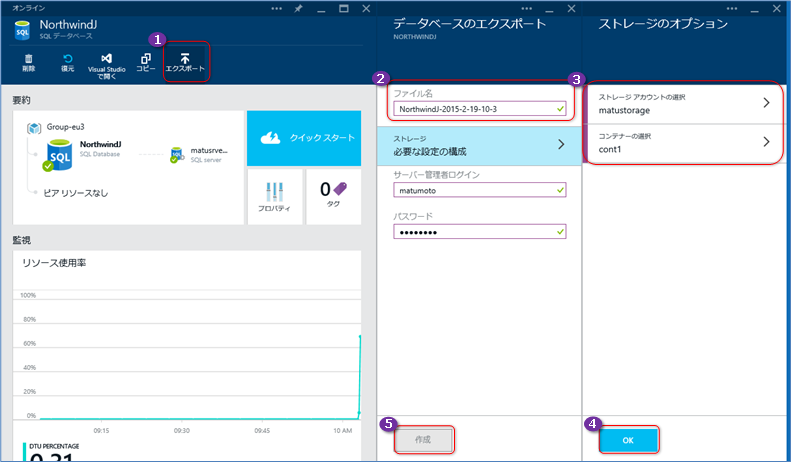This screenshot has height=464, width=800.
Task: Open the Tags (タグ) tile
Action: tap(334, 197)
